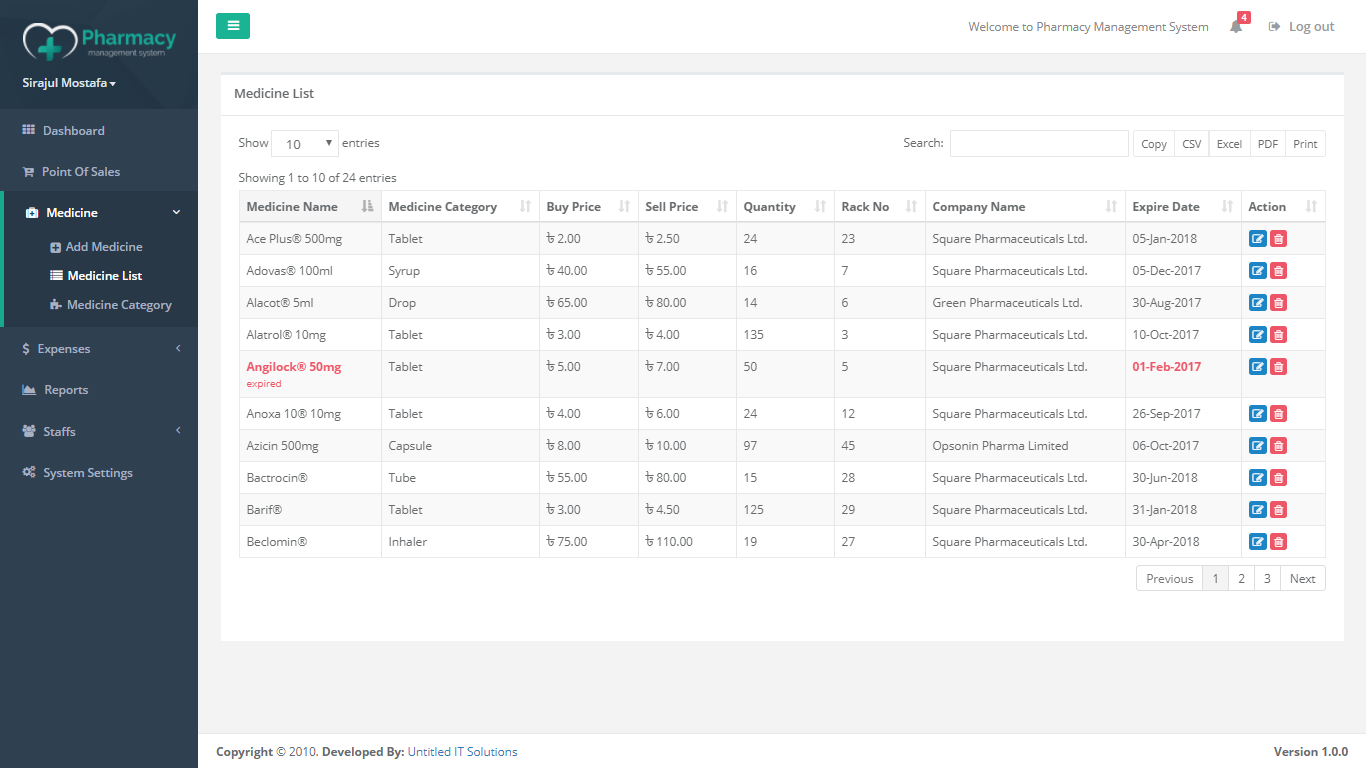Screen dimensions: 1366x768
Task: Expand the Expenses sidebar menu
Action: pyautogui.click(x=101, y=349)
